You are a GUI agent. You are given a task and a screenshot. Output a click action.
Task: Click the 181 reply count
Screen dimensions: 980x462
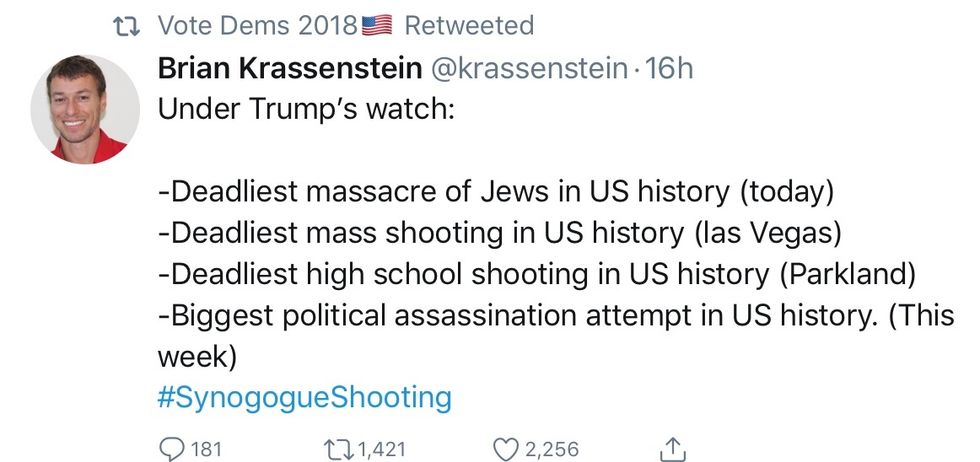pos(205,449)
